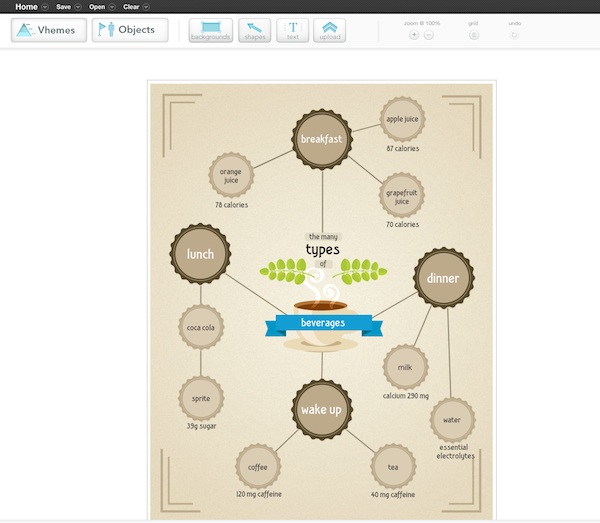
Task: Click the Home menu label
Action: pos(26,7)
